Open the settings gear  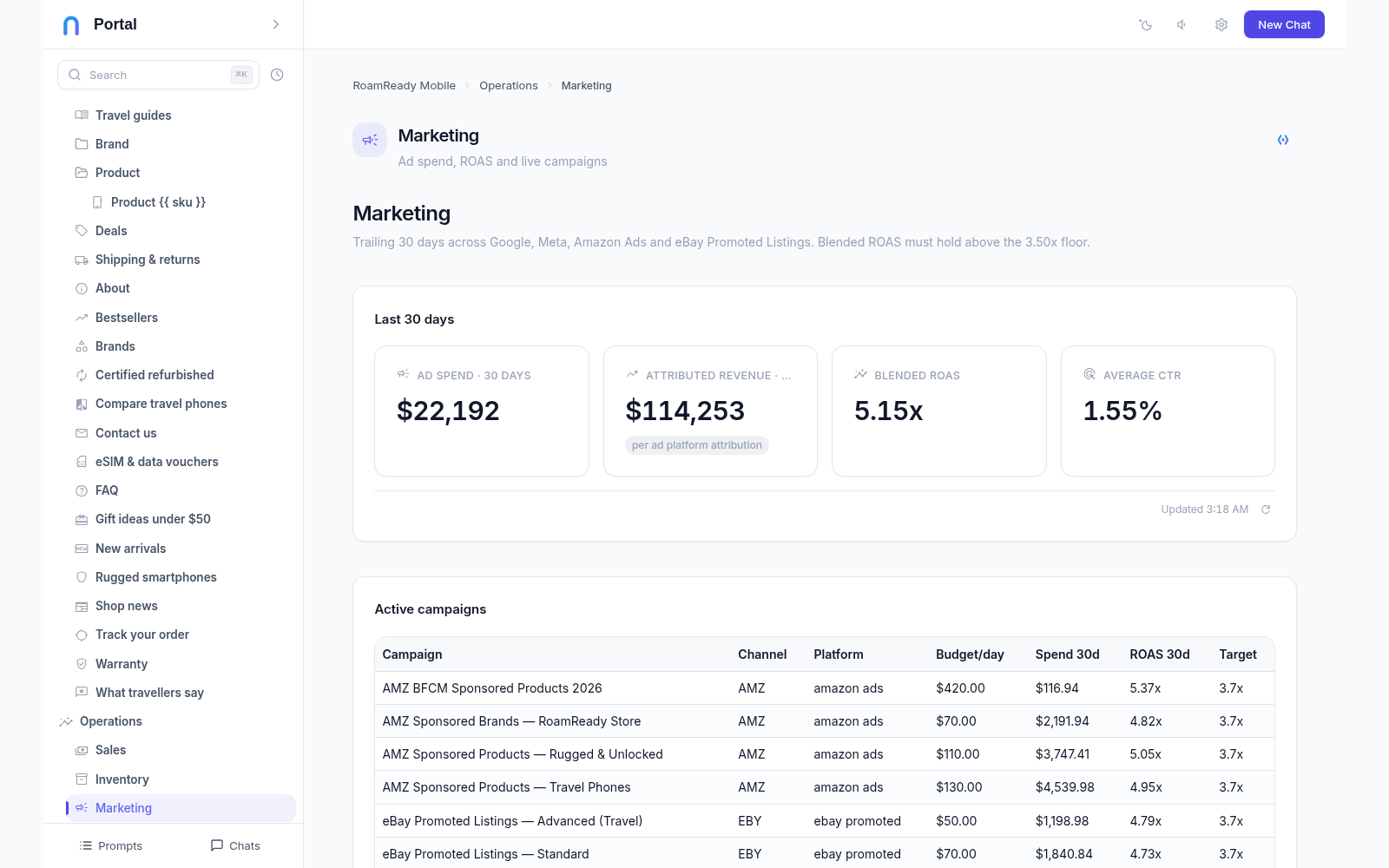(x=1221, y=24)
